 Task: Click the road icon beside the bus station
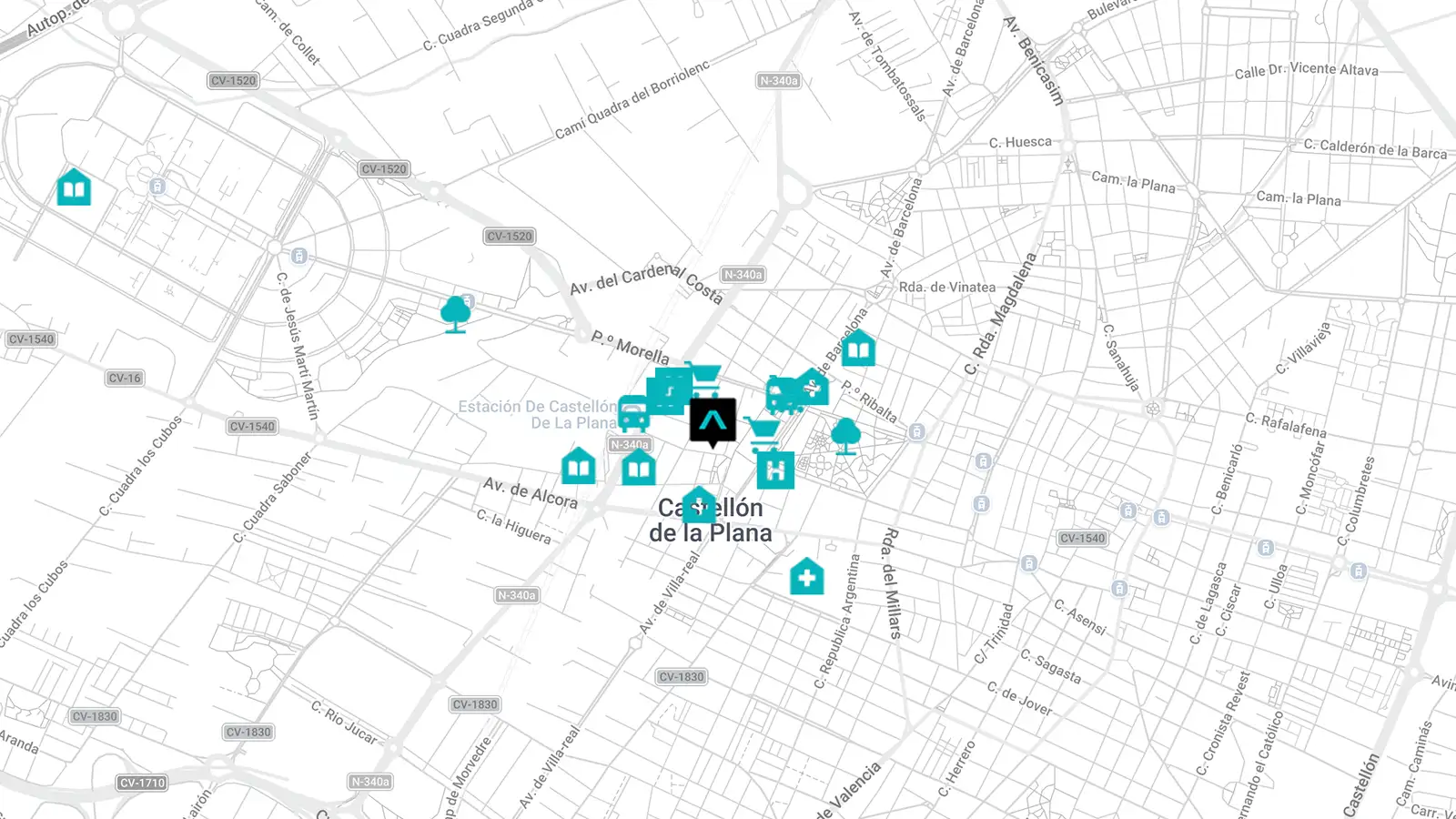click(668, 392)
